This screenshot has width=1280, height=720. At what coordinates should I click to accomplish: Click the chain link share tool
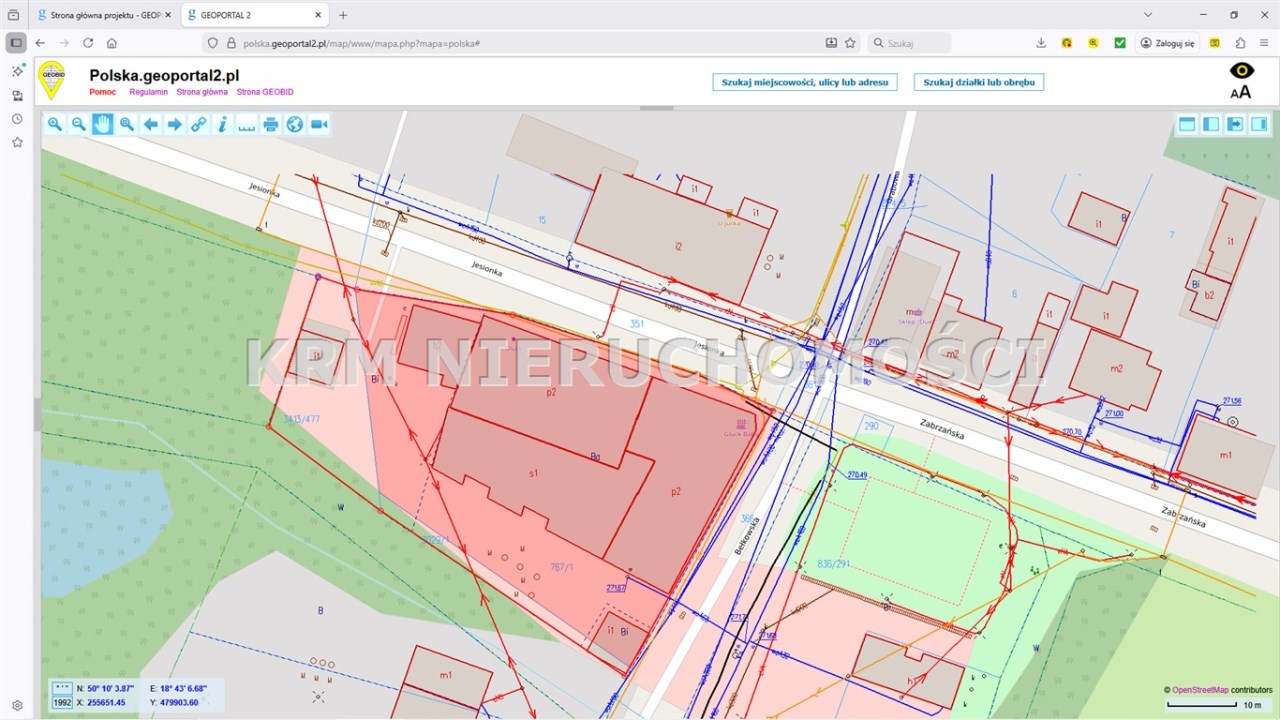point(199,124)
